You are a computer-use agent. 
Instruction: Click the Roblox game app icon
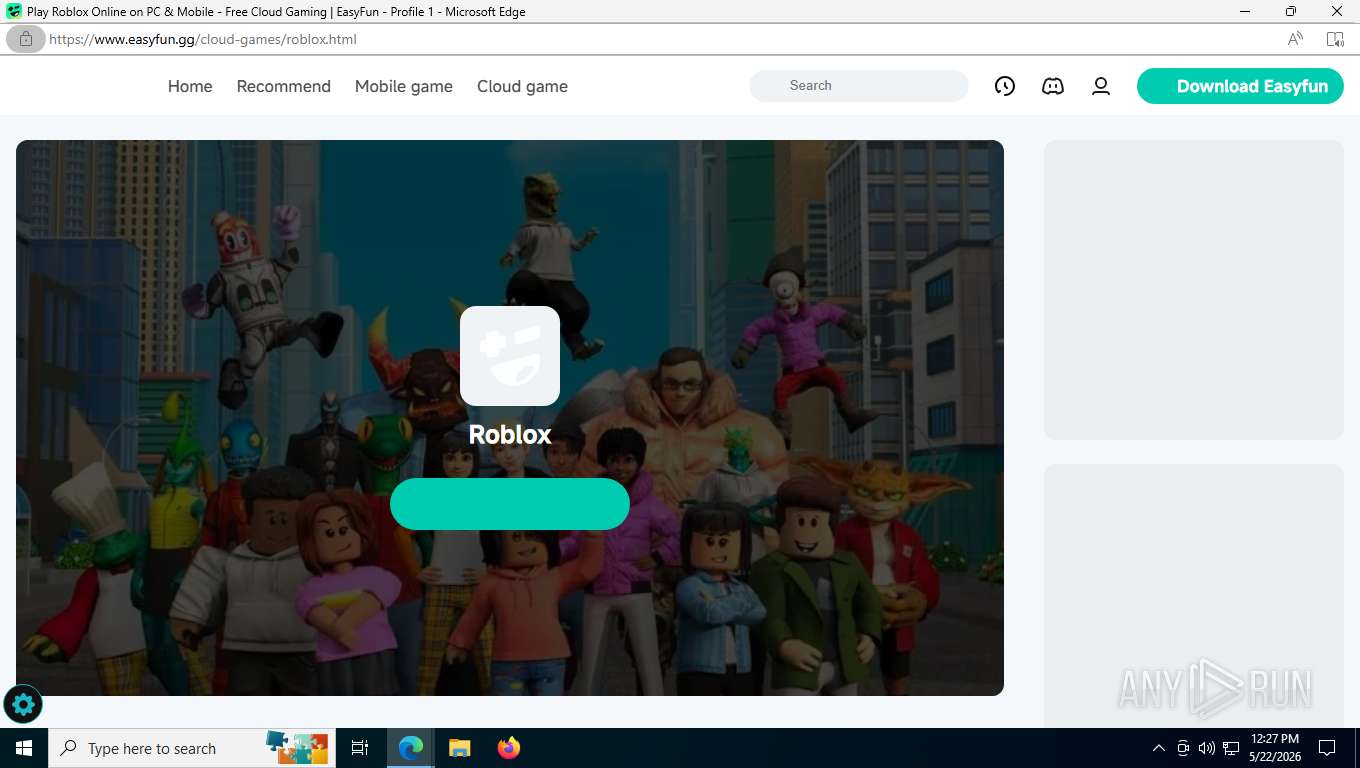coord(510,356)
